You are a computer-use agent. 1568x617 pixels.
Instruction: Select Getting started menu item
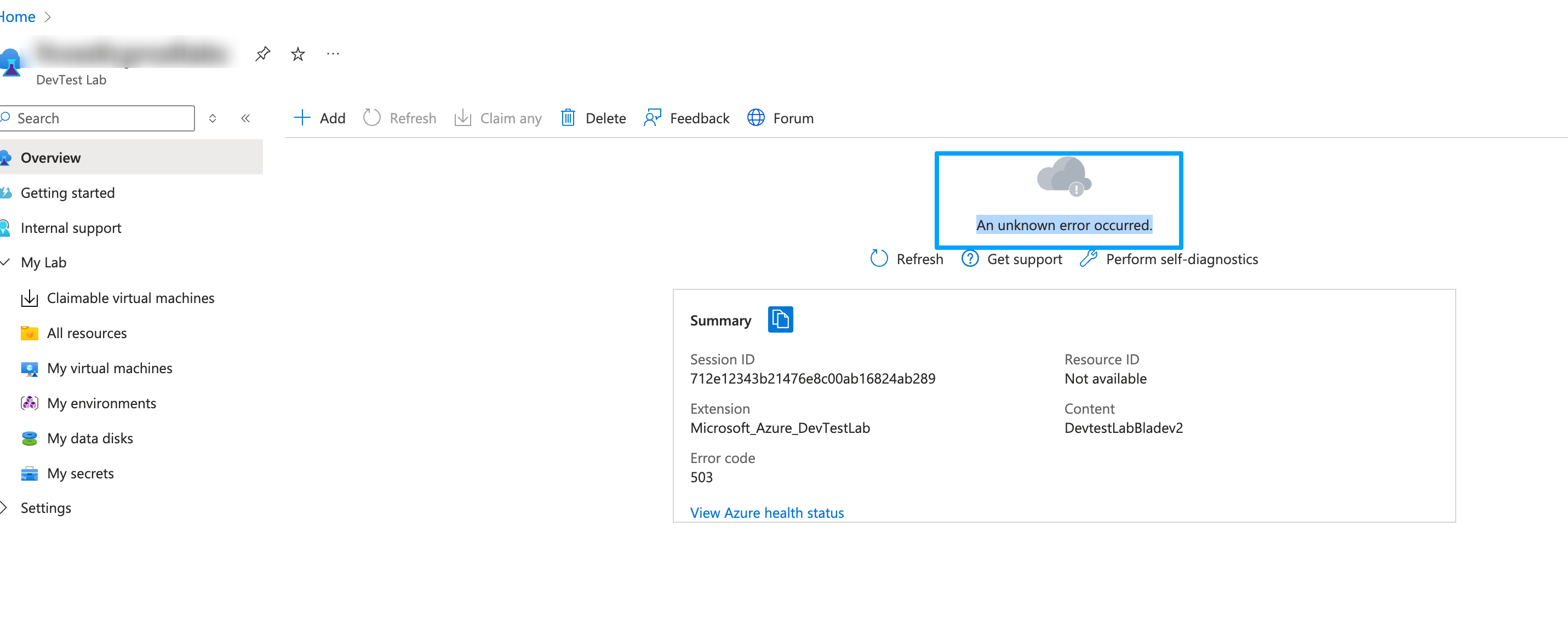[x=68, y=192]
